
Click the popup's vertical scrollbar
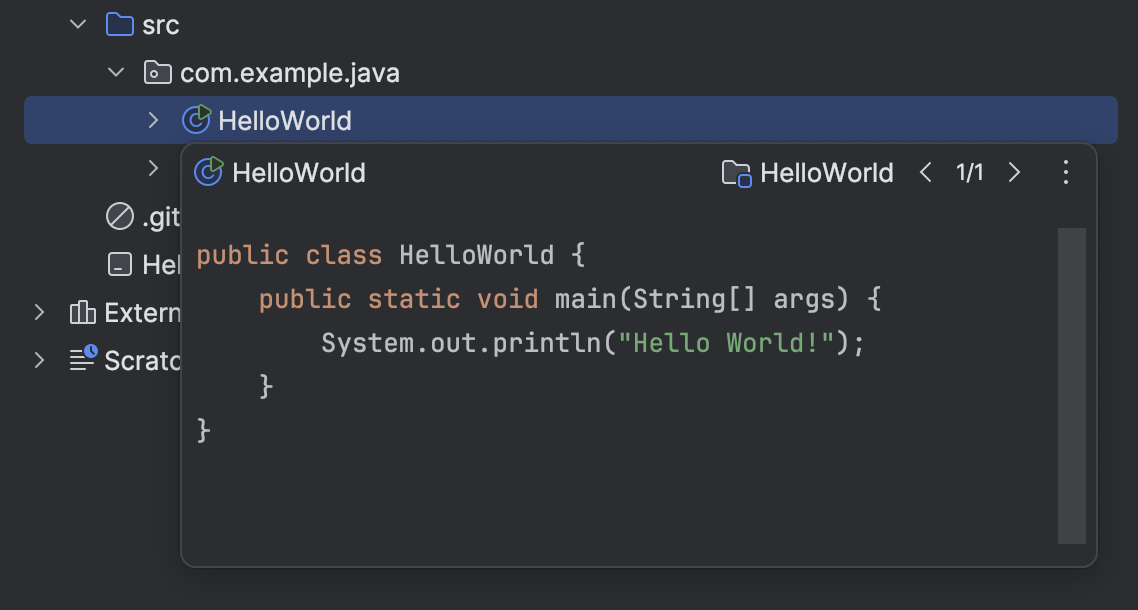(1071, 385)
